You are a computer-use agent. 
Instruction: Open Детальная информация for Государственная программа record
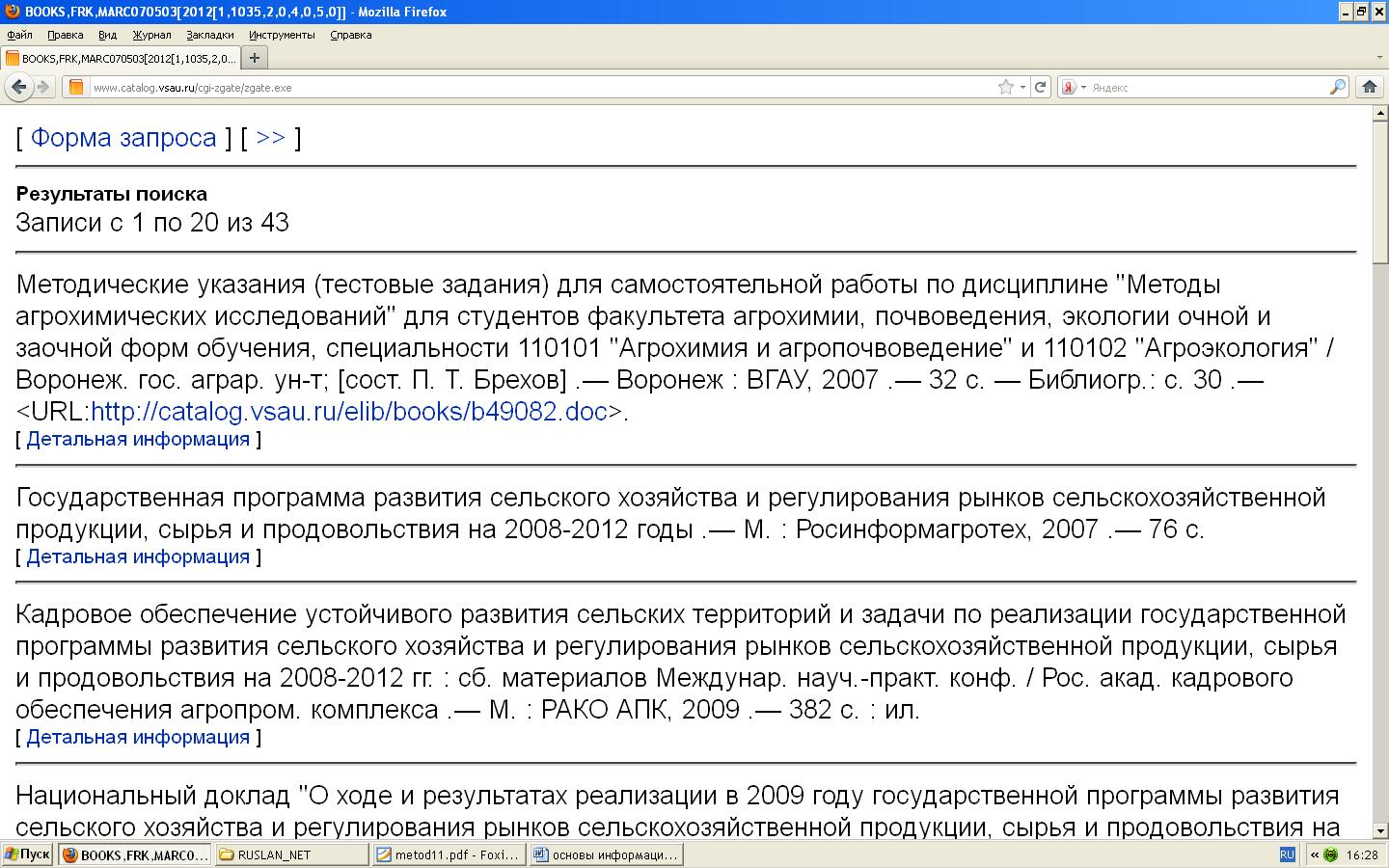point(138,557)
